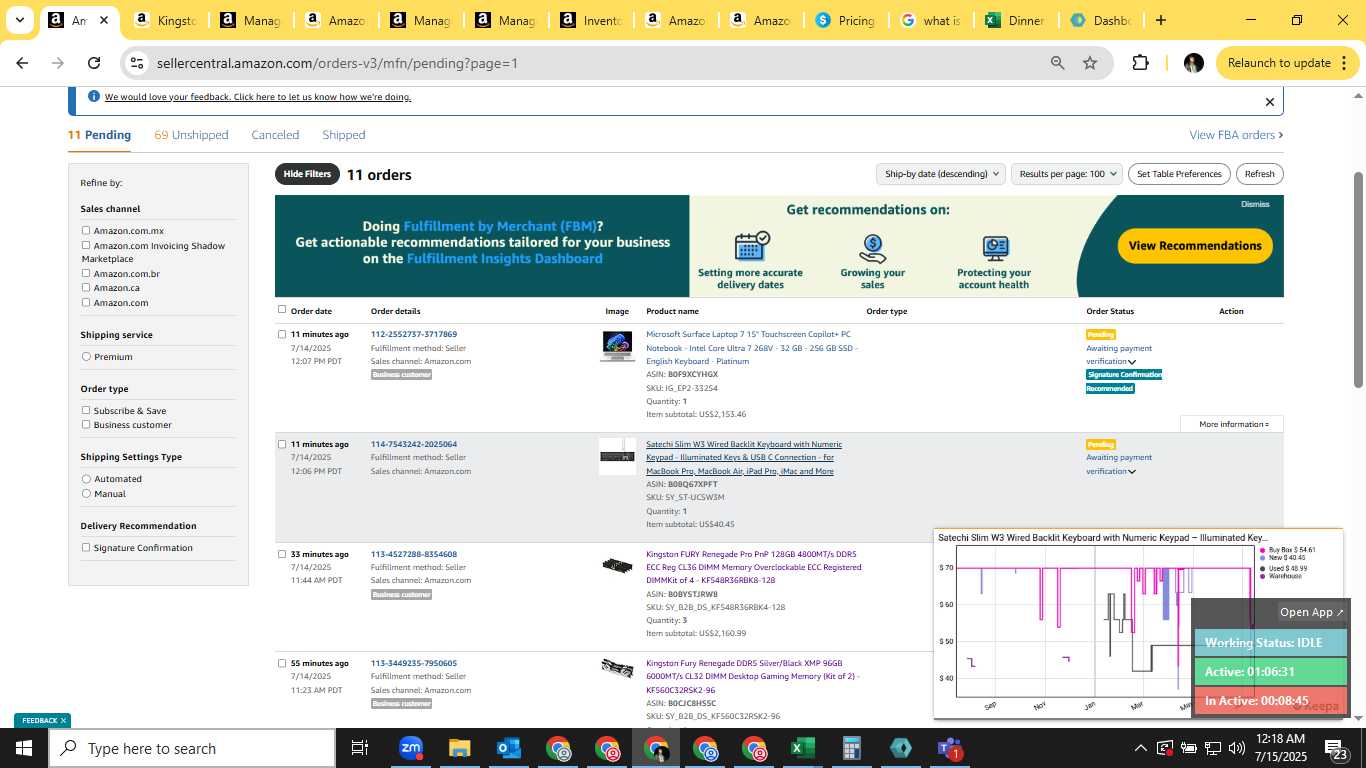This screenshot has height=768, width=1366.
Task: Close the FEEDBACK tag at bottom left
Action: pyautogui.click(x=63, y=720)
